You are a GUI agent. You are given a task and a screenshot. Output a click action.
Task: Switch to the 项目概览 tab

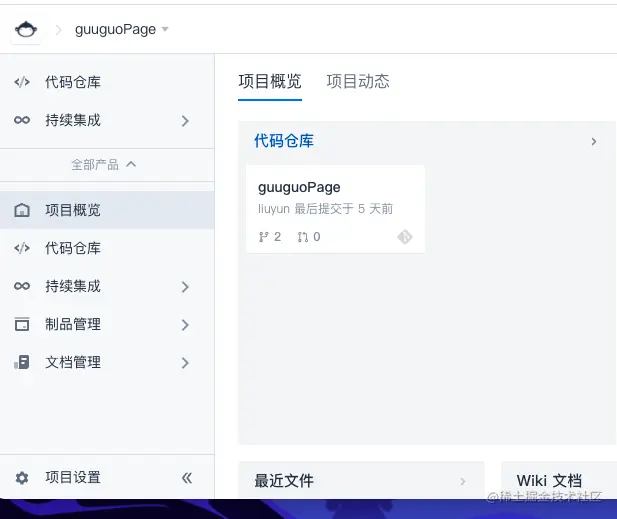click(270, 82)
